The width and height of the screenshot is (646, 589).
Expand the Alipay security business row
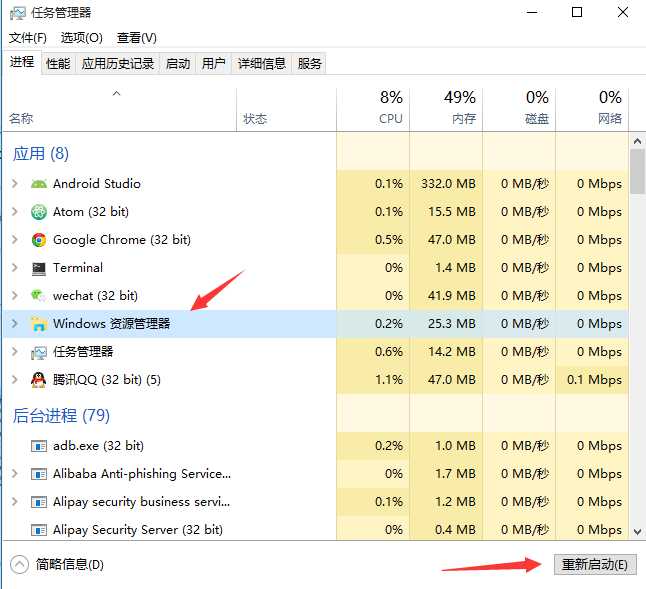[15, 502]
